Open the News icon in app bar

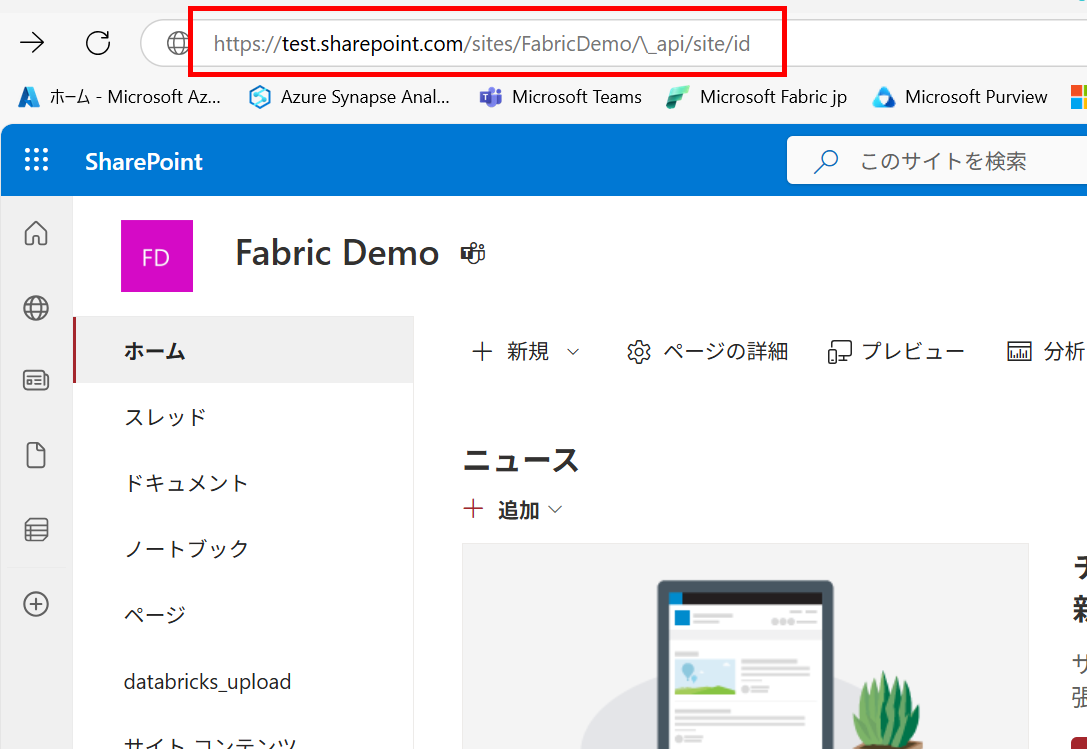[36, 380]
